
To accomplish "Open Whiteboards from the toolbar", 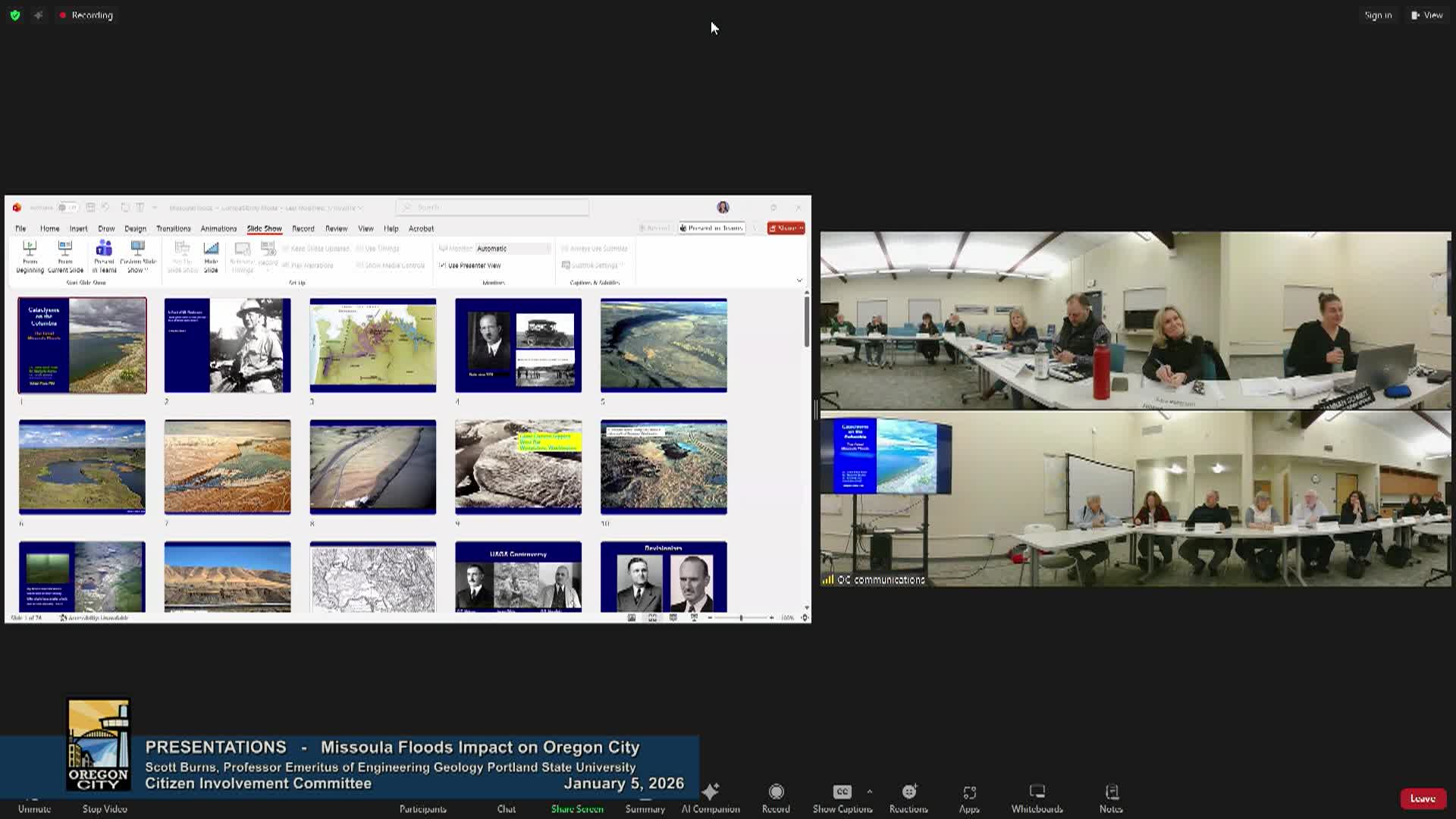I will [1037, 792].
